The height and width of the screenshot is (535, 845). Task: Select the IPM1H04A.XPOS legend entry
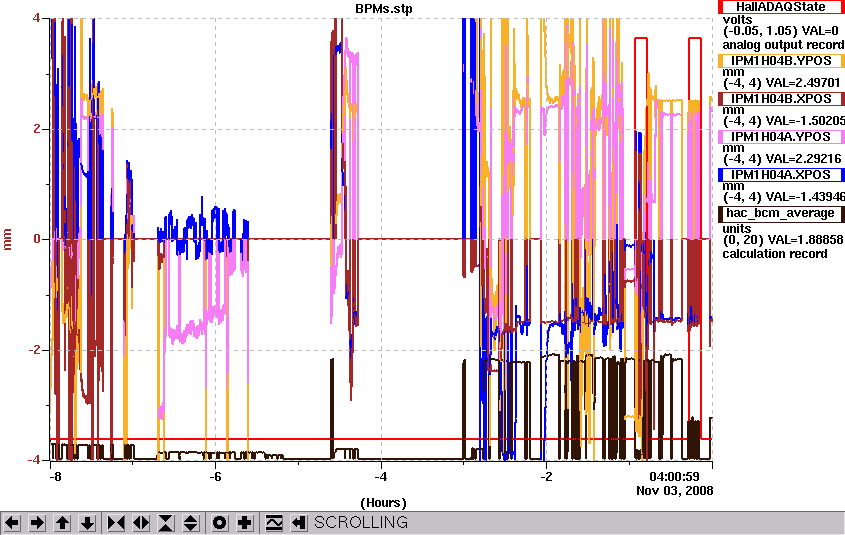coord(781,175)
